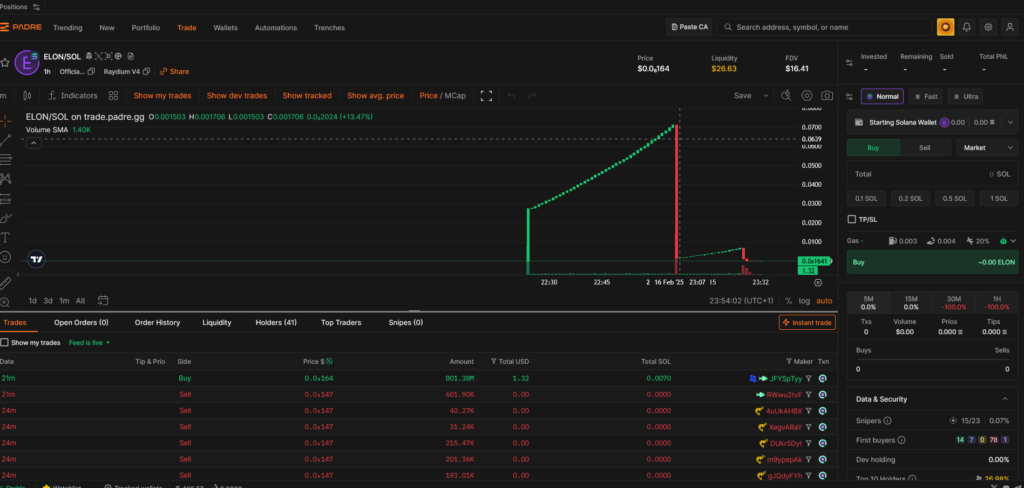Toggle Show avg. price line
The image size is (1024, 488).
click(x=376, y=95)
